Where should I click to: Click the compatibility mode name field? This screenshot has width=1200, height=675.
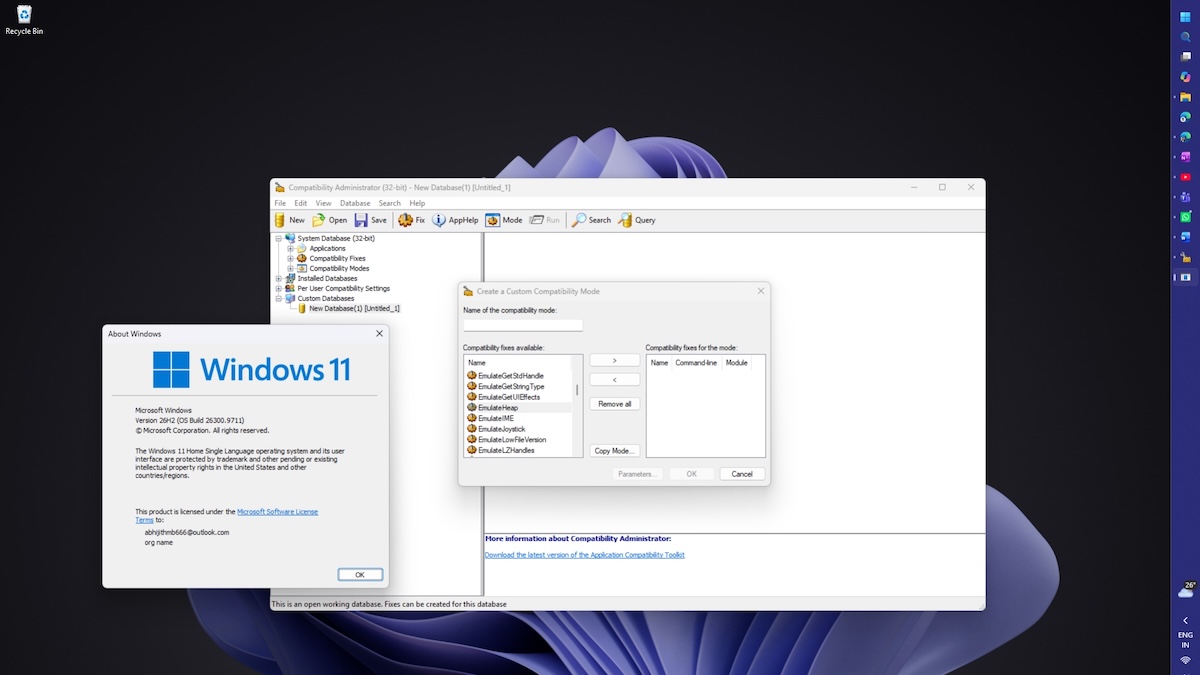click(x=523, y=325)
